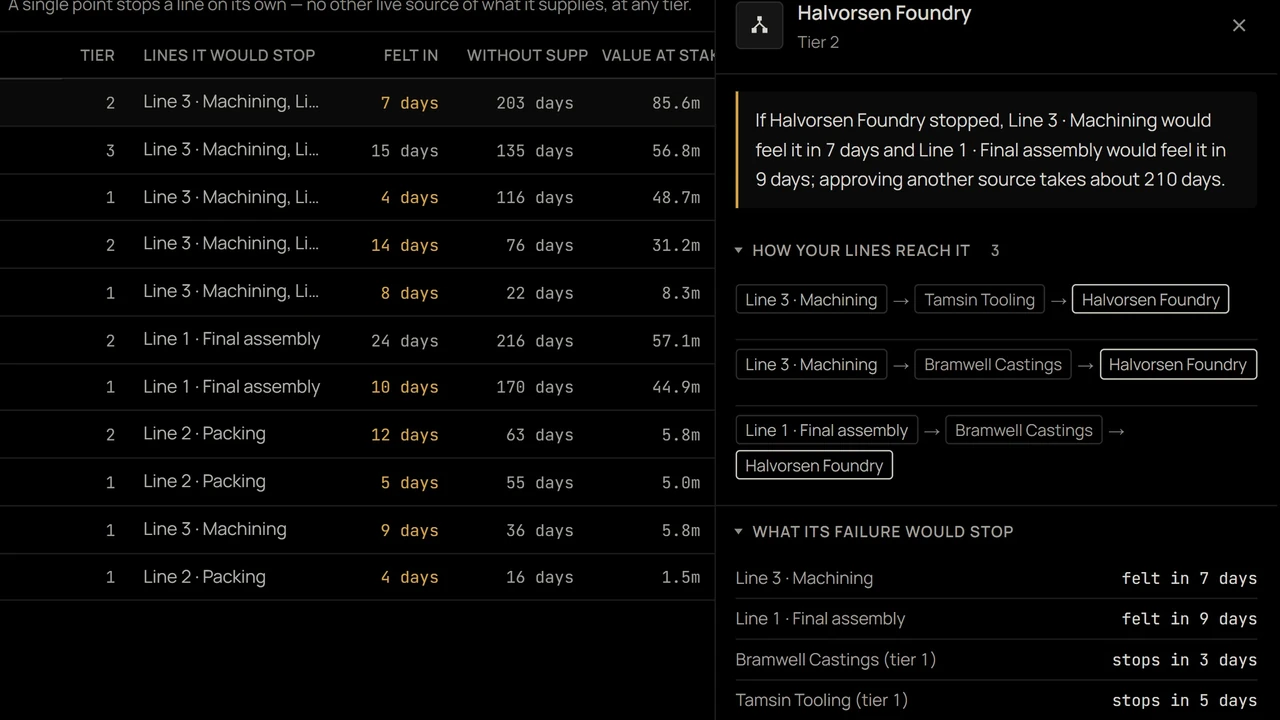This screenshot has width=1280, height=720.
Task: Click the Line 1 · Final assembly felt in 9 days entry
Action: [996, 619]
